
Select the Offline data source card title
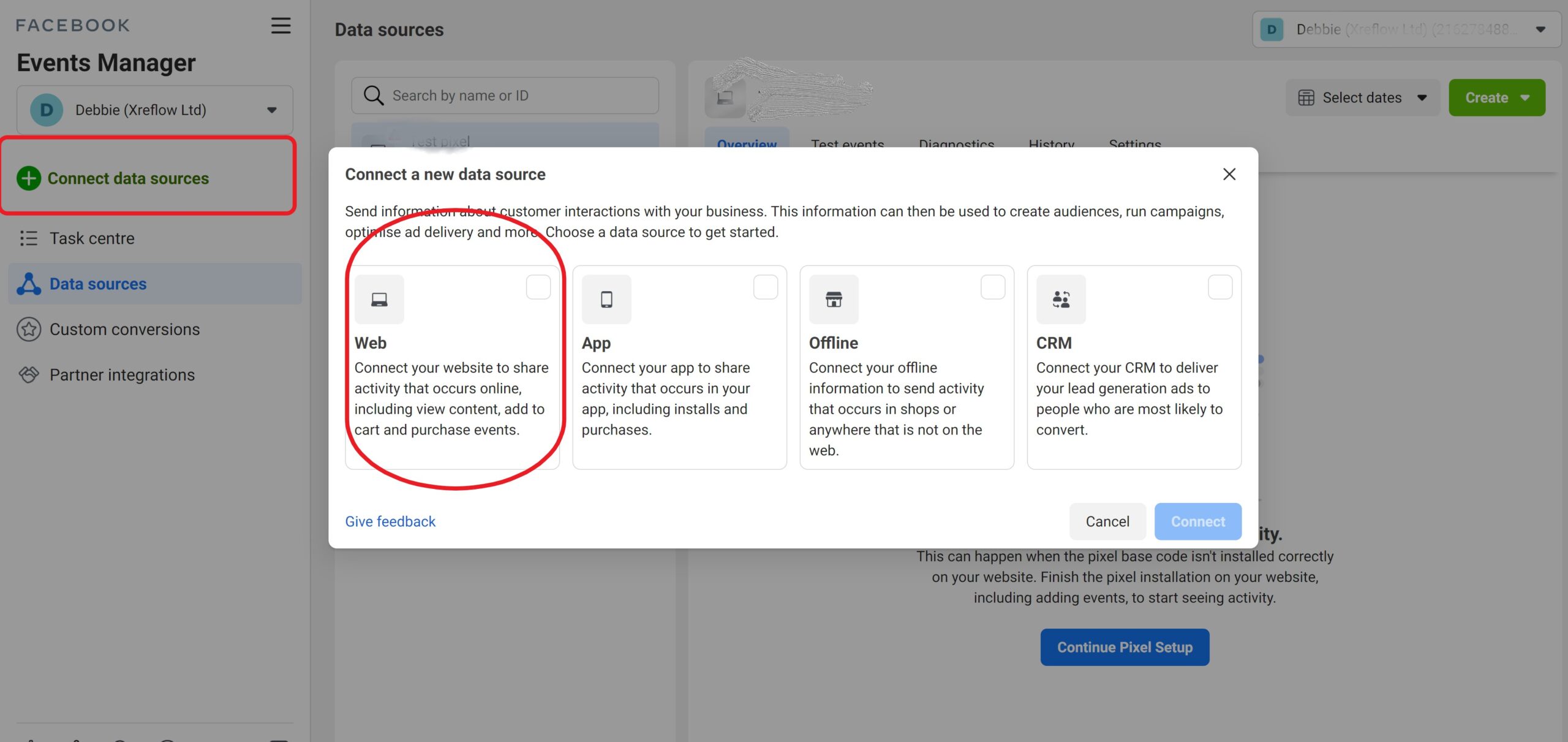(834, 343)
